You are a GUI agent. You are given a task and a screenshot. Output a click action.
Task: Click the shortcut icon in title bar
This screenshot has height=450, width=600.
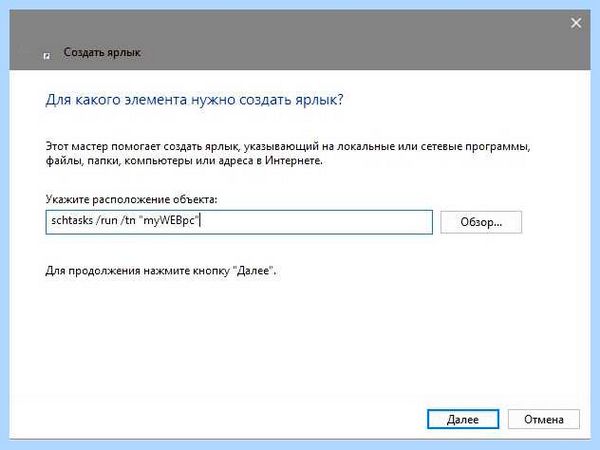[47, 56]
